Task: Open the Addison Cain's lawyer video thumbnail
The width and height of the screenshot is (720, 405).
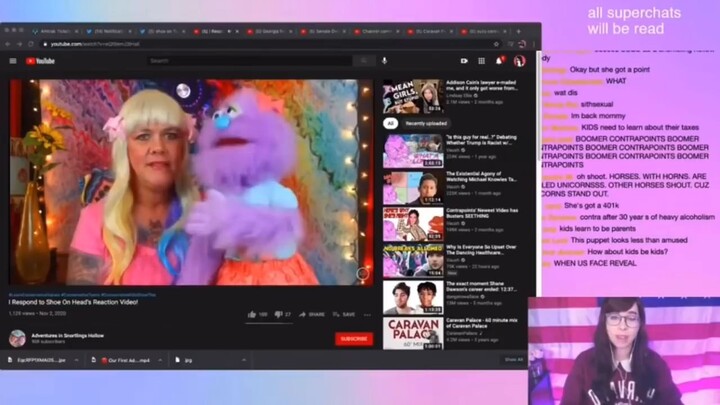Action: pos(413,96)
